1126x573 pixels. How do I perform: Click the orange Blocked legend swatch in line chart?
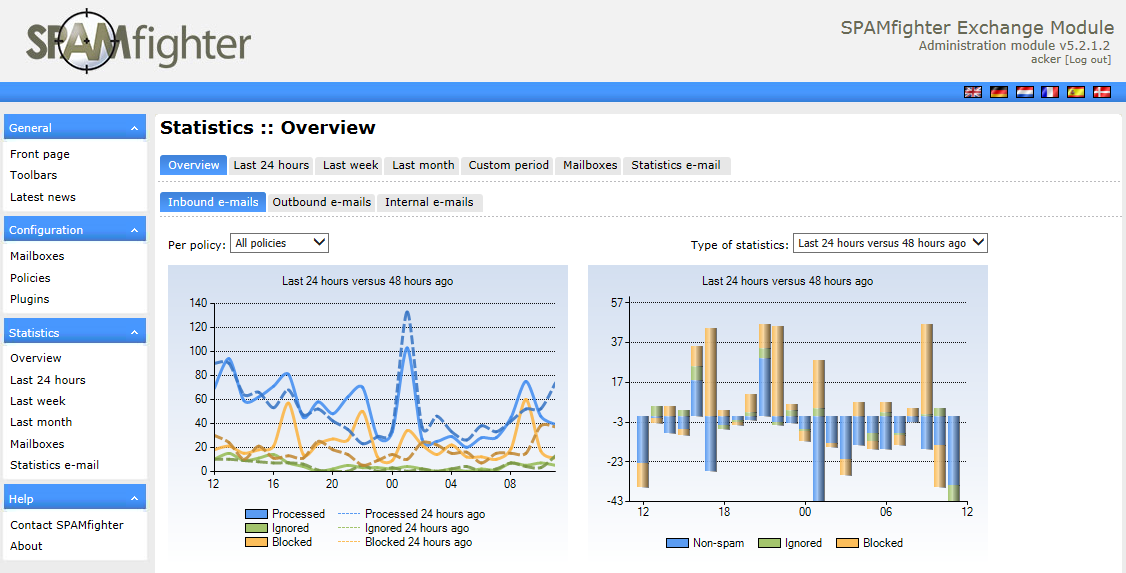[256, 542]
